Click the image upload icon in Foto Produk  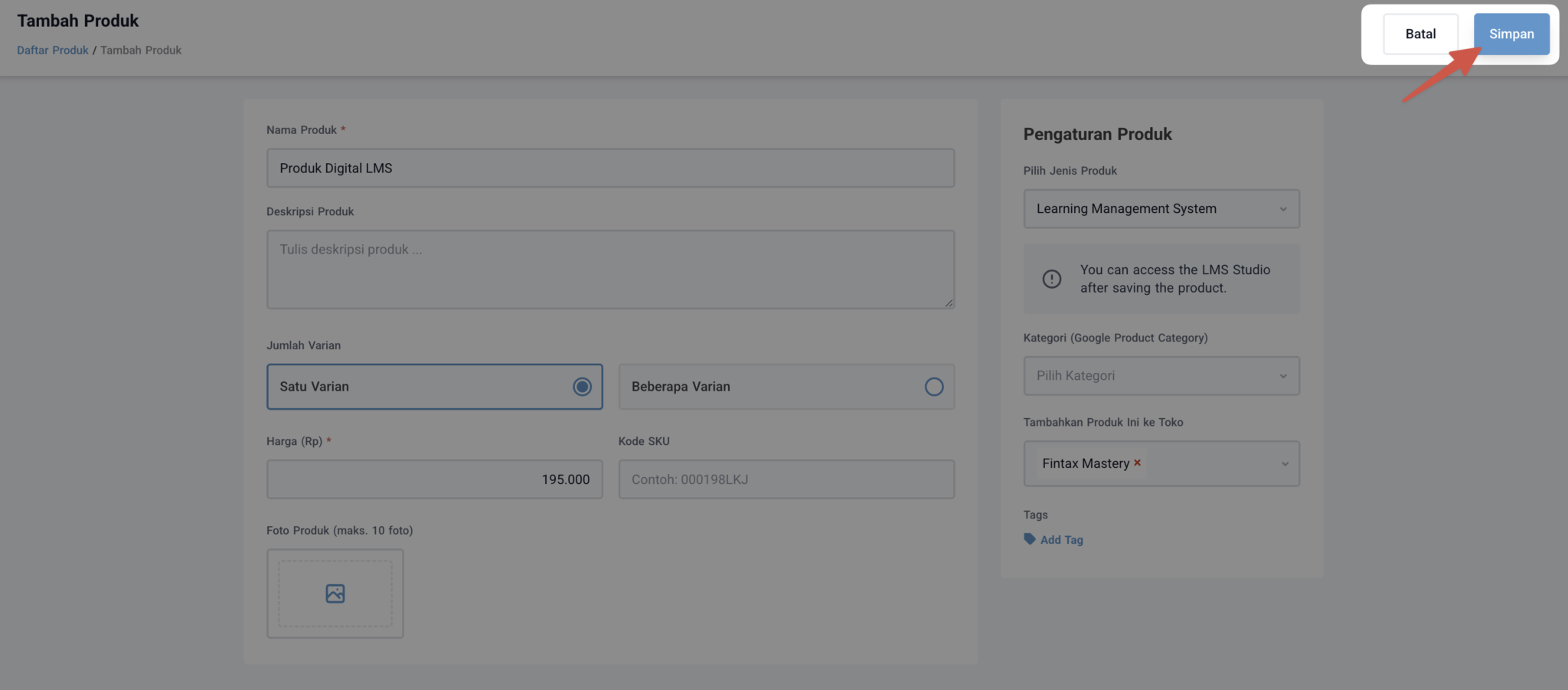tap(335, 594)
